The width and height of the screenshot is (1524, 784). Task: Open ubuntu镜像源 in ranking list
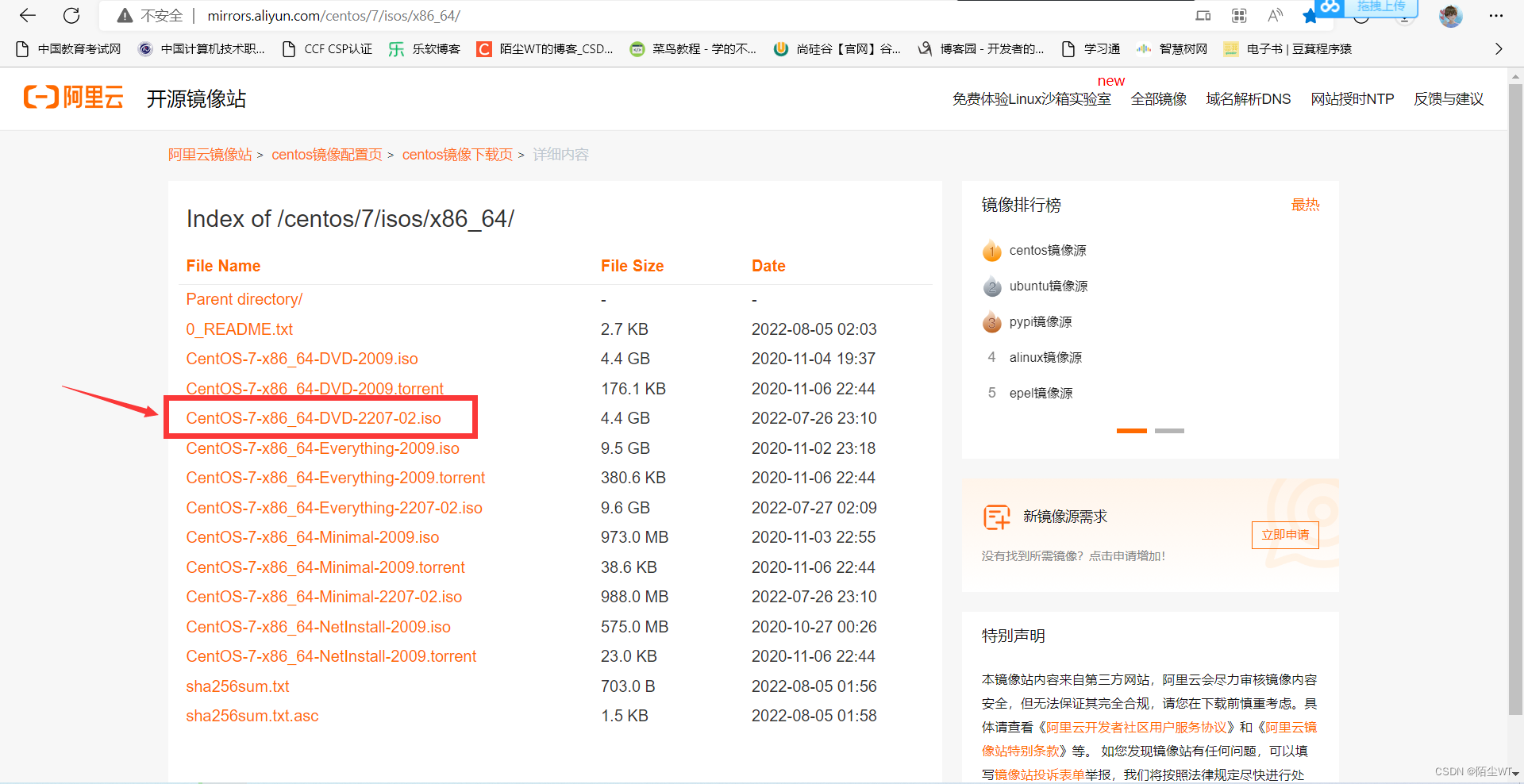pyautogui.click(x=1049, y=286)
